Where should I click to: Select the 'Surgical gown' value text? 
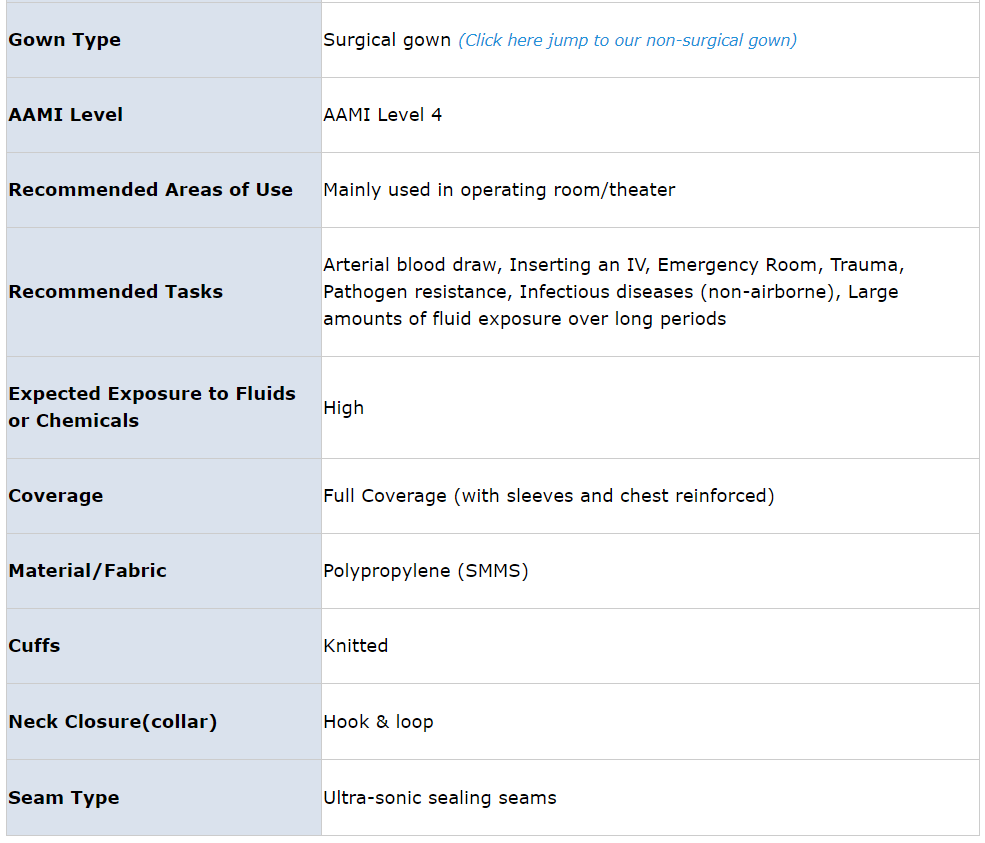click(x=387, y=40)
